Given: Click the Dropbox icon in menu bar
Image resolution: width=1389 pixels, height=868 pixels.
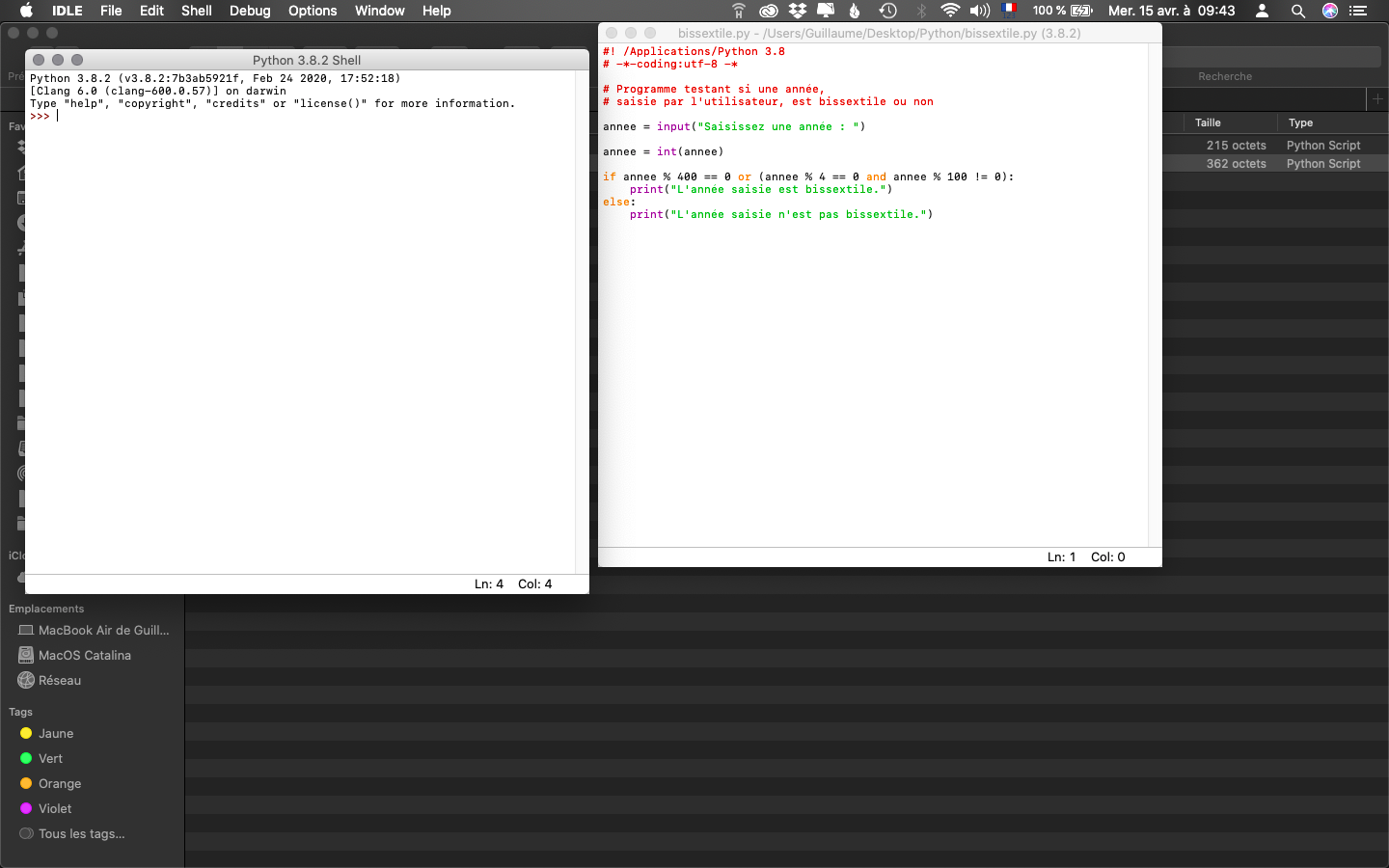Looking at the screenshot, I should [x=798, y=11].
